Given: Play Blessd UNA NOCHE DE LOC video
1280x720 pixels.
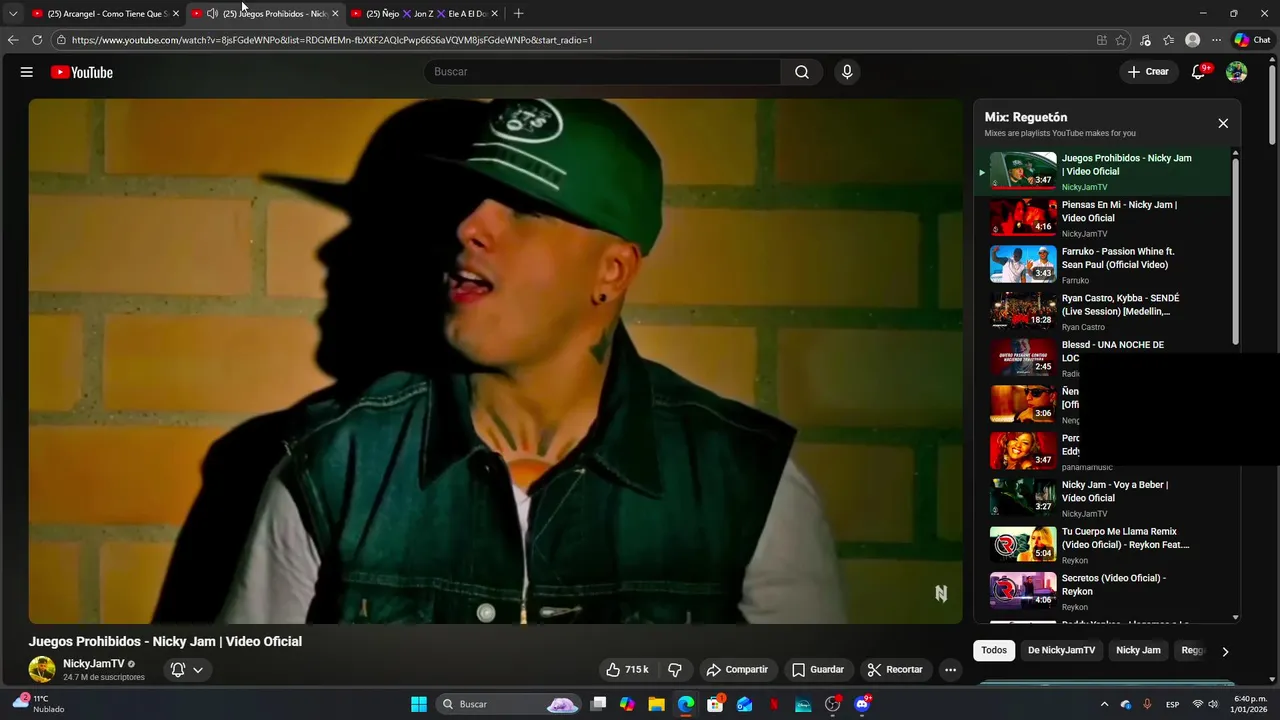Looking at the screenshot, I should 1023,357.
